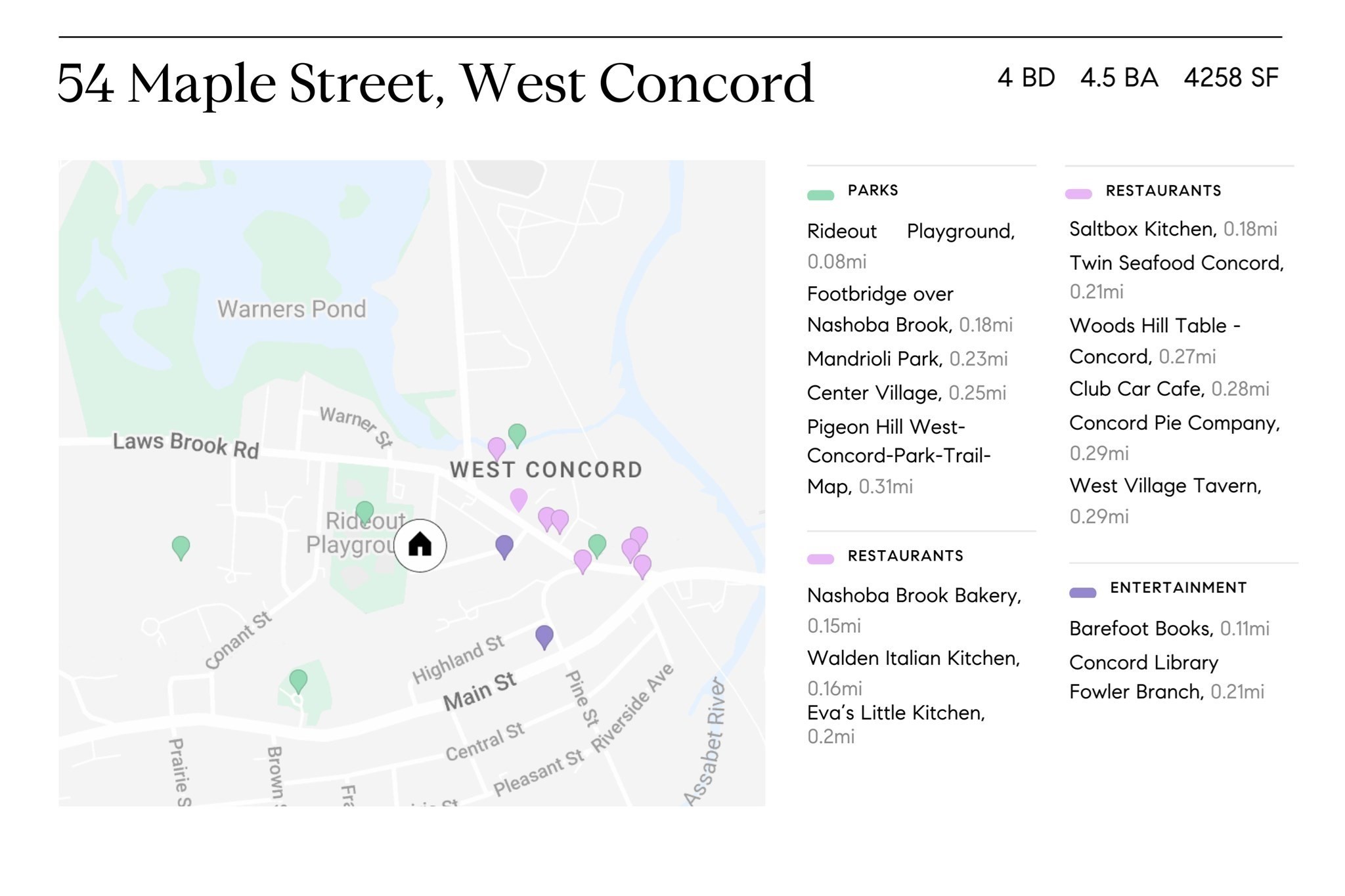1345x896 pixels.
Task: Select the far-left green park pin
Action: coord(181,546)
